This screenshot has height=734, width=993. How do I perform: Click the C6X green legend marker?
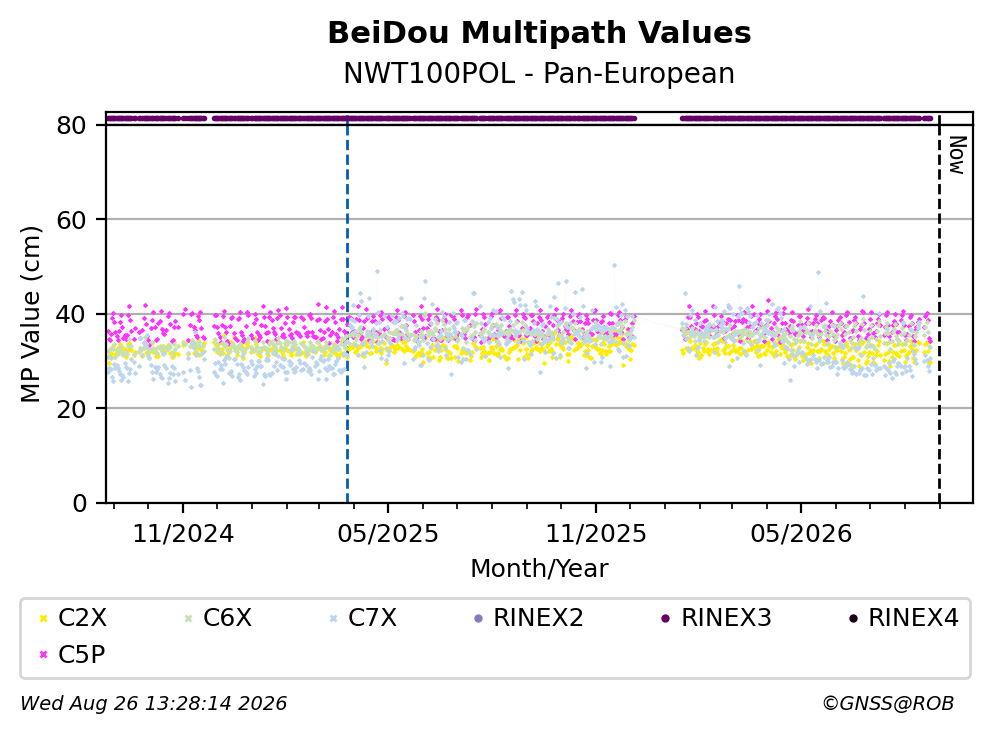click(x=188, y=618)
